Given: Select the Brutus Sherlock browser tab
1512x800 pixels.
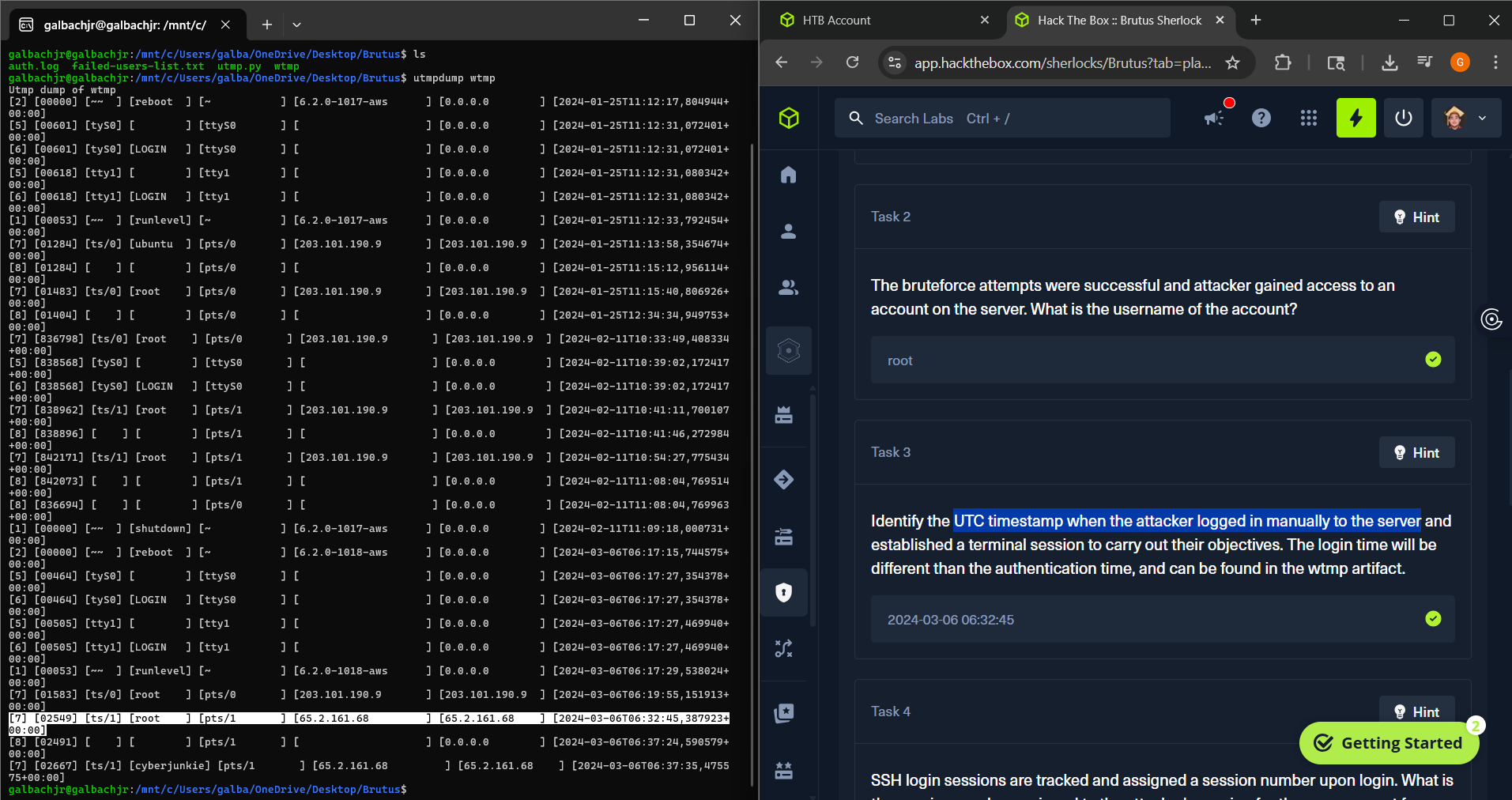Looking at the screenshot, I should [x=1118, y=21].
